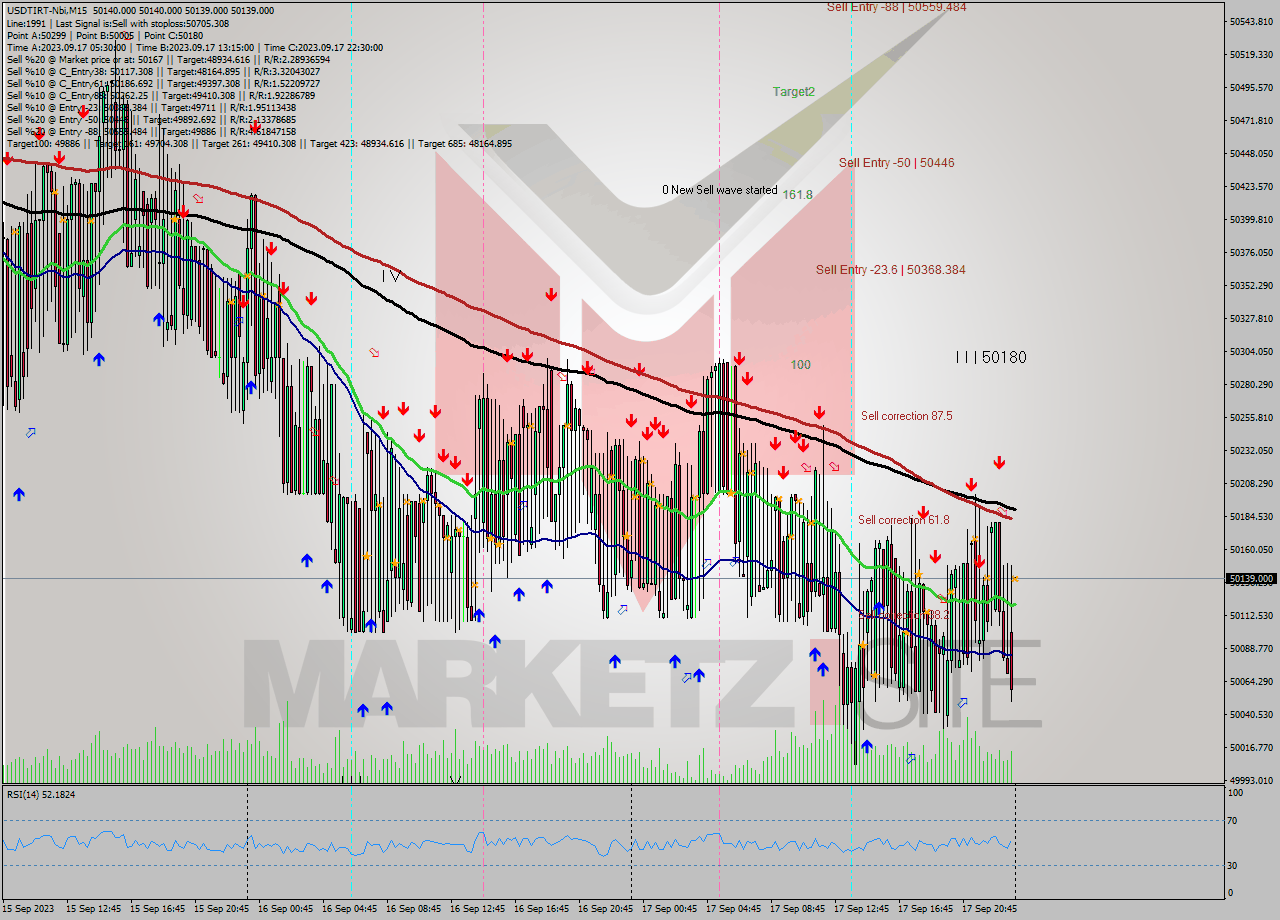1280x920 pixels.
Task: Click the 50064.290 price axis label
Action: click(1251, 681)
